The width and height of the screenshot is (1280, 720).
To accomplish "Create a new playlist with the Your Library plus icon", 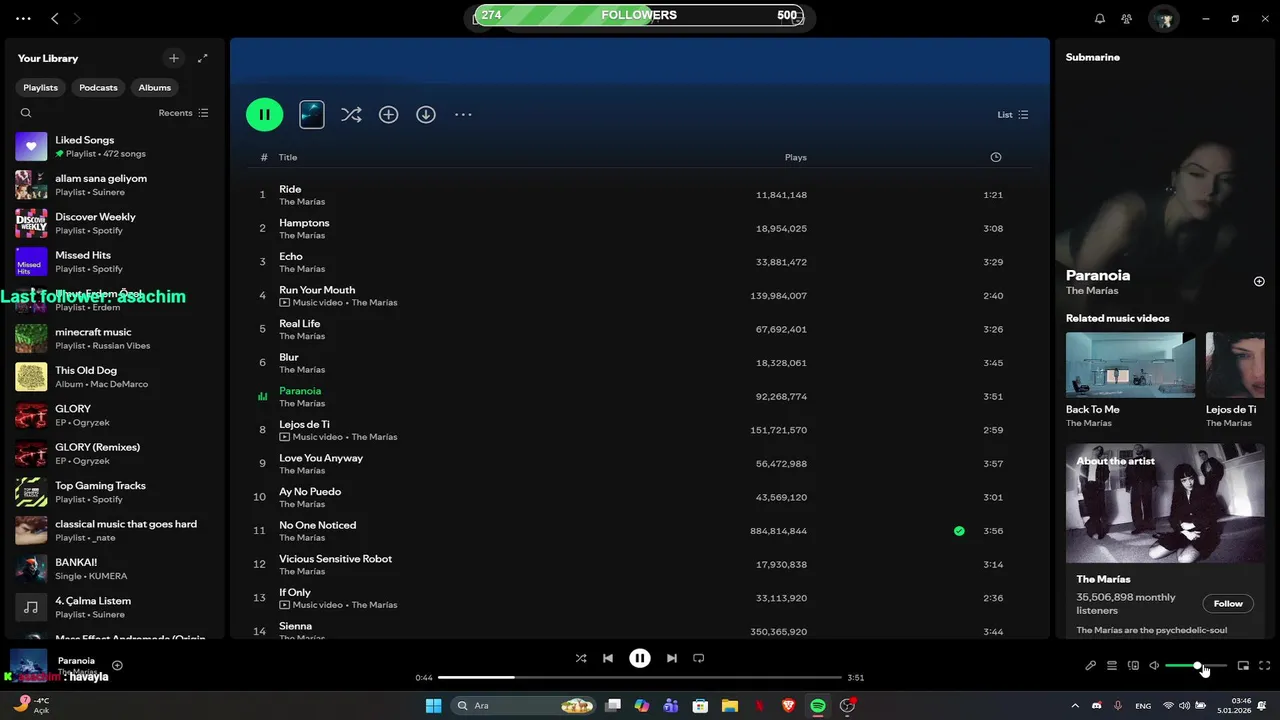I will [x=174, y=58].
